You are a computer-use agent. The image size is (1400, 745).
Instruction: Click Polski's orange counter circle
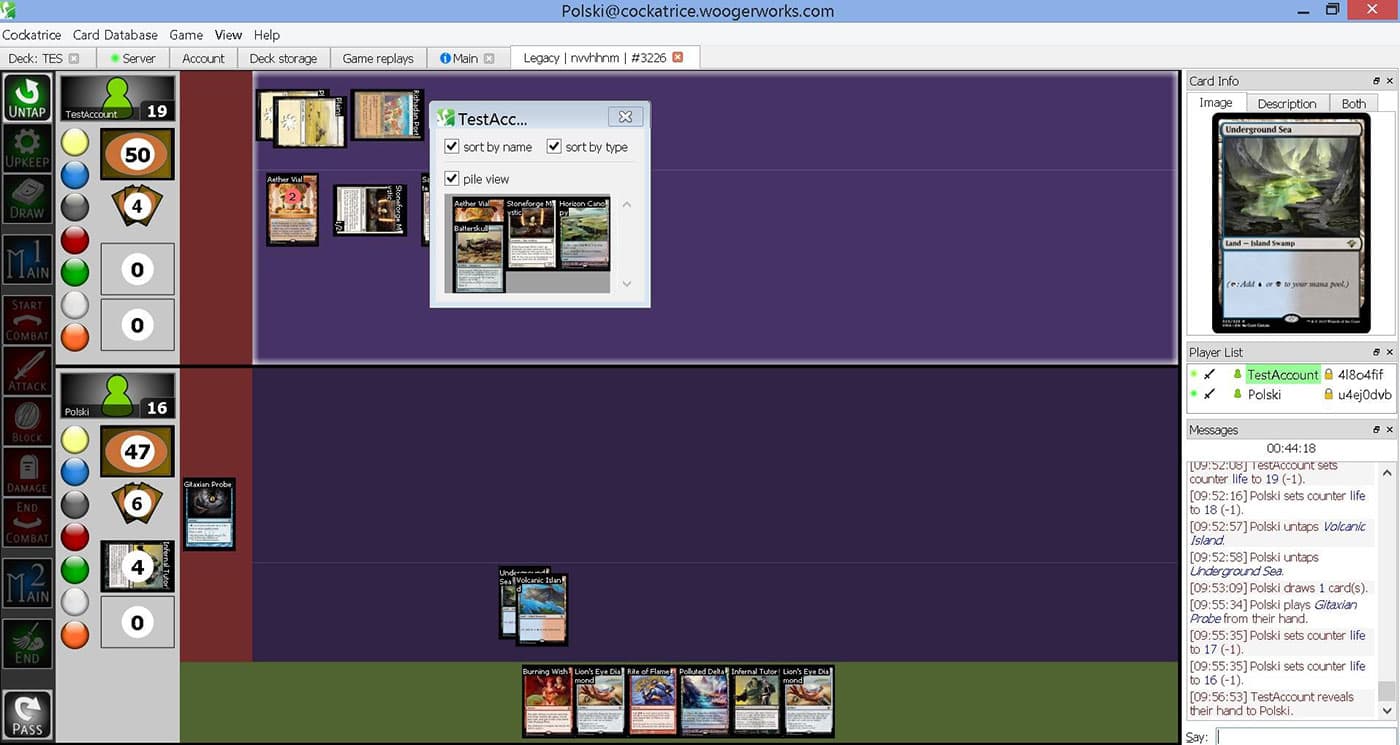click(x=75, y=634)
